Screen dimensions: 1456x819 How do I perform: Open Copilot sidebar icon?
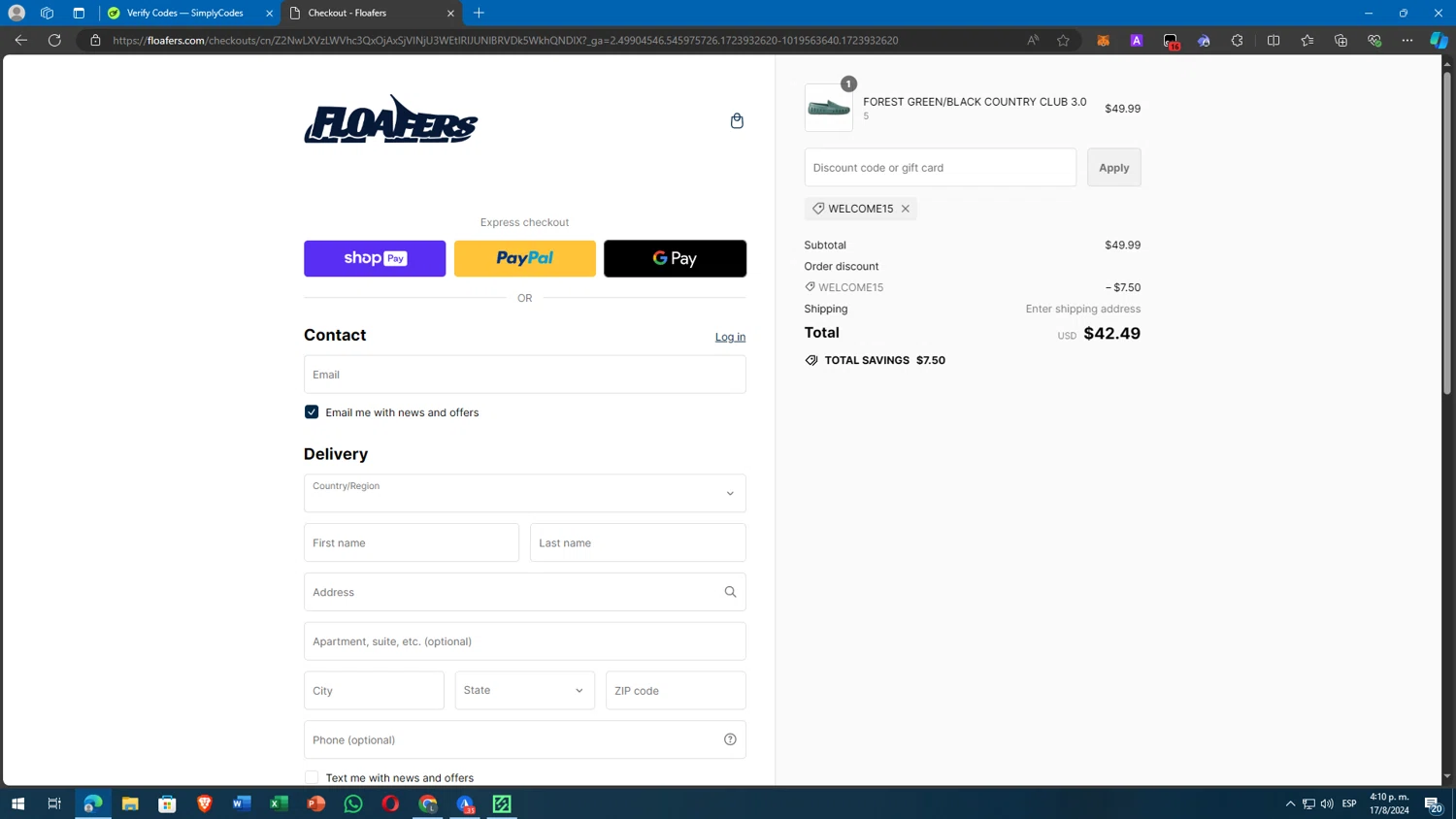(x=1439, y=41)
